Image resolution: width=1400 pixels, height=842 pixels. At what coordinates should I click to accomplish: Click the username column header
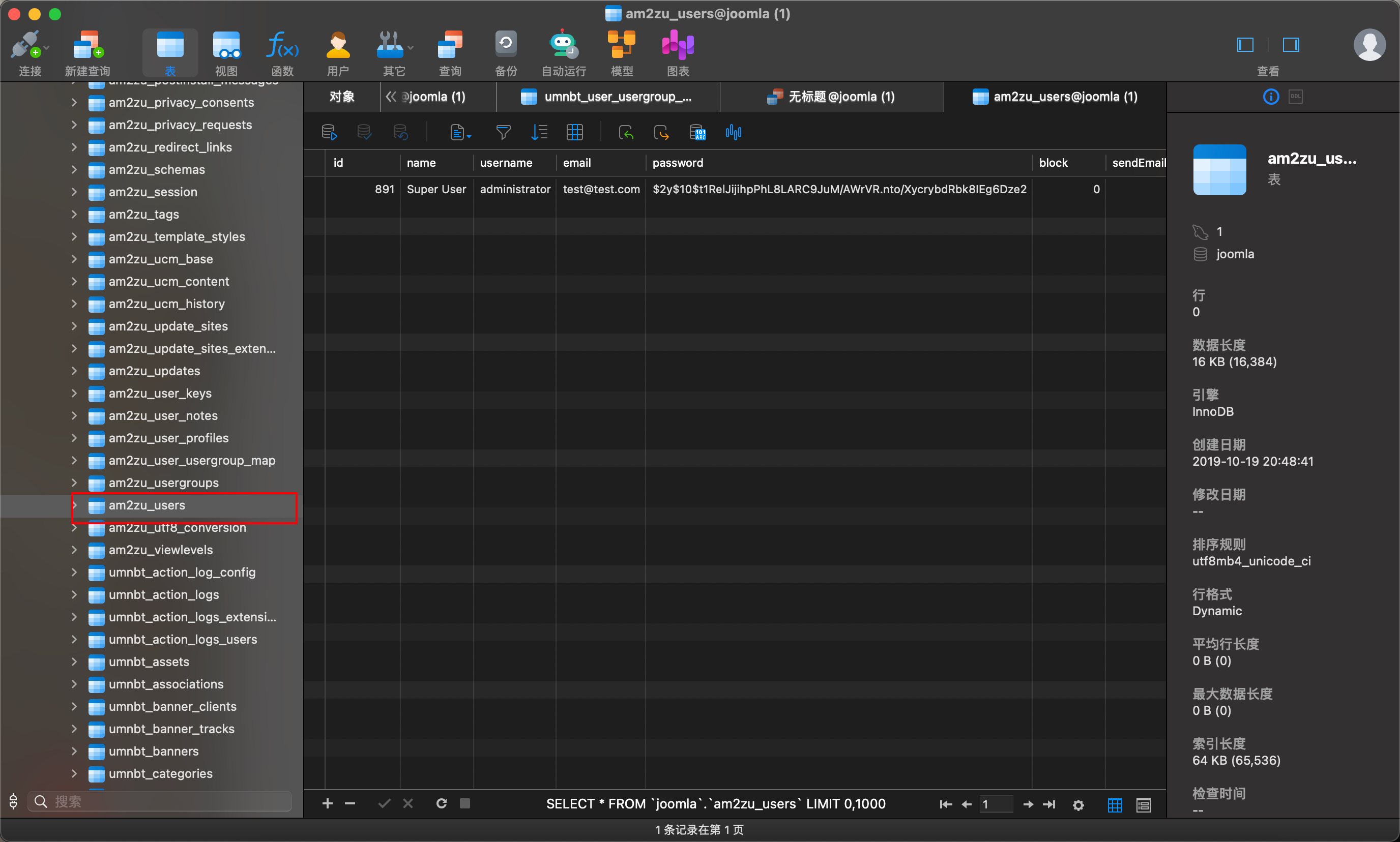(514, 163)
